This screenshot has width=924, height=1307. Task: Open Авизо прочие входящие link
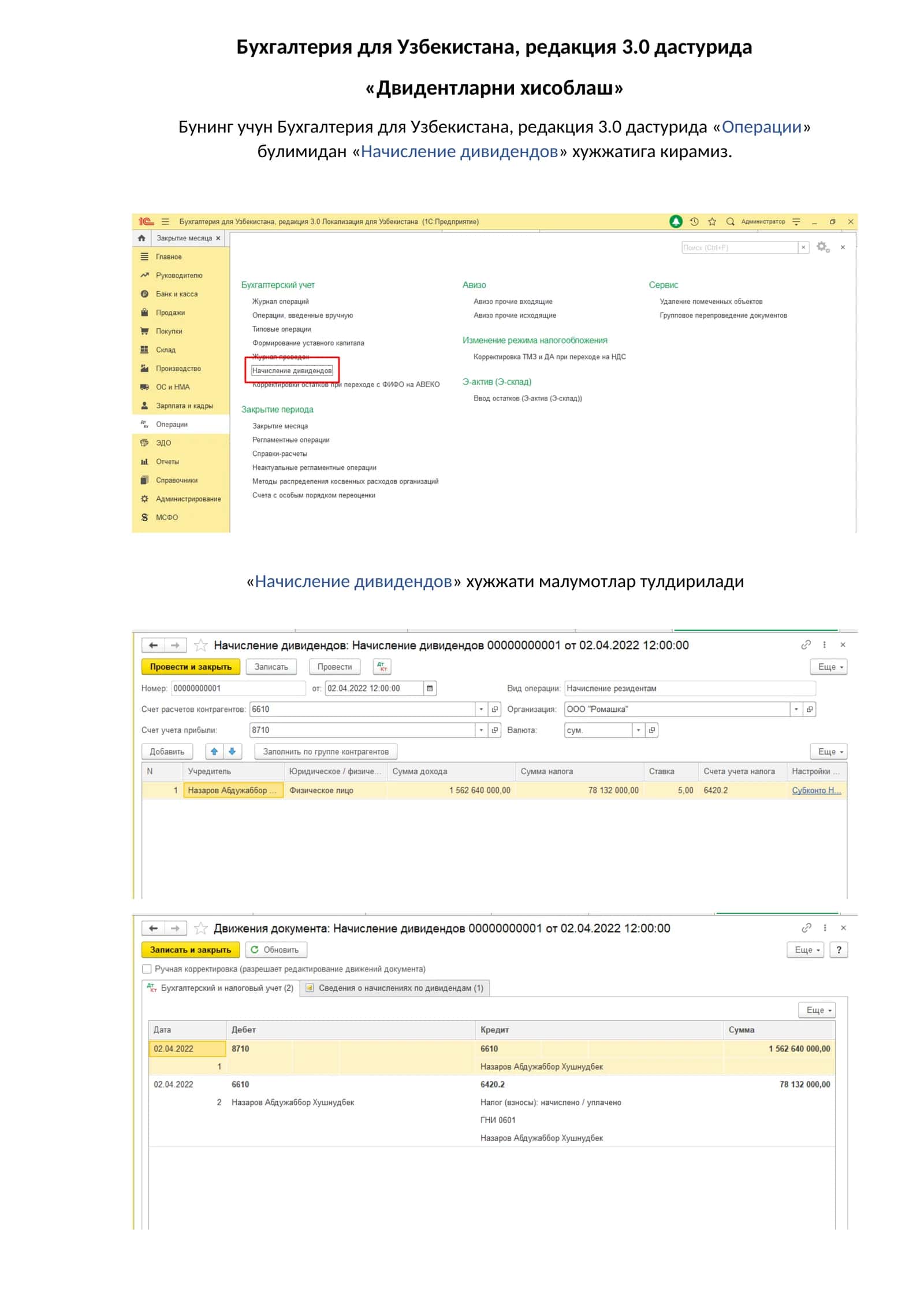[x=513, y=301]
